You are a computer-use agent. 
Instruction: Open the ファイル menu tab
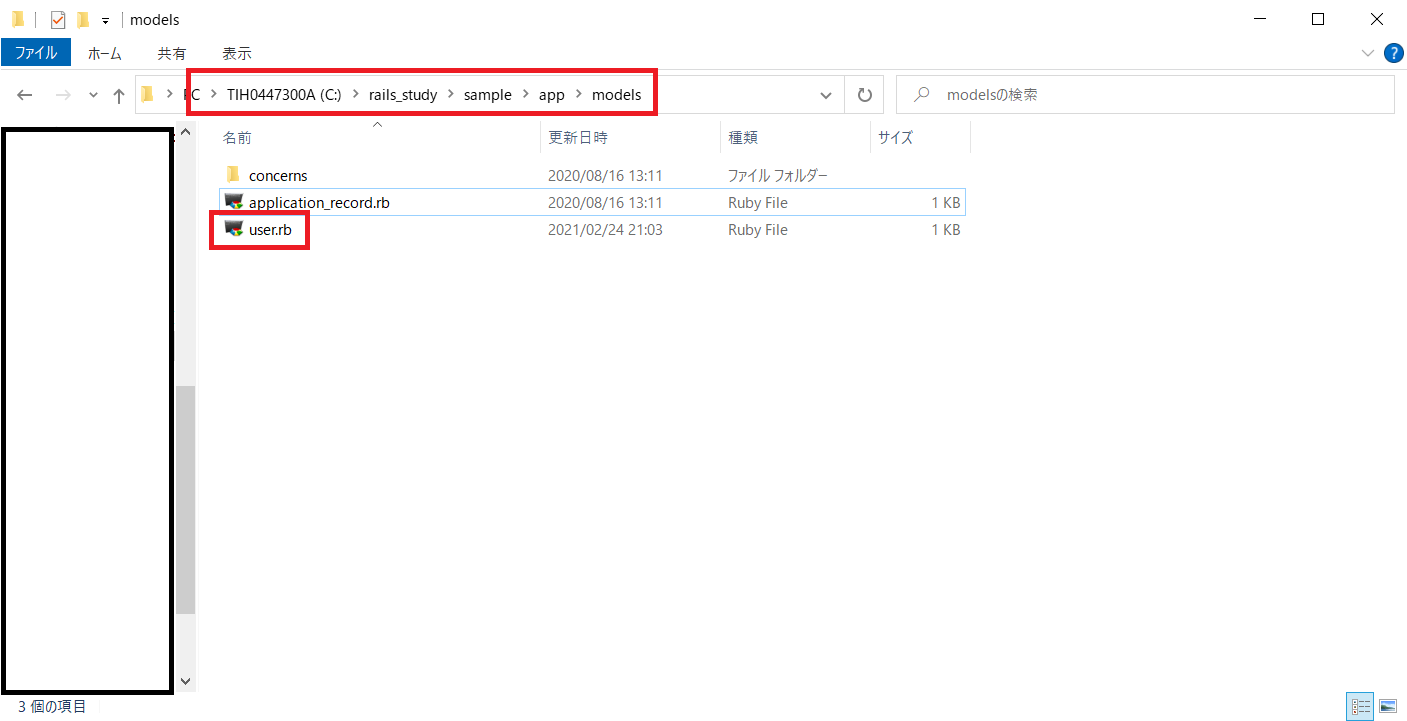[x=36, y=53]
